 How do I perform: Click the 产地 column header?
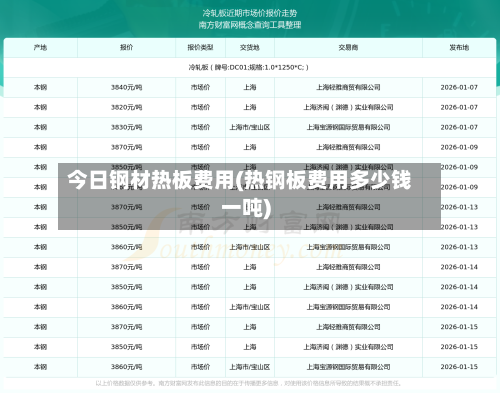point(40,47)
